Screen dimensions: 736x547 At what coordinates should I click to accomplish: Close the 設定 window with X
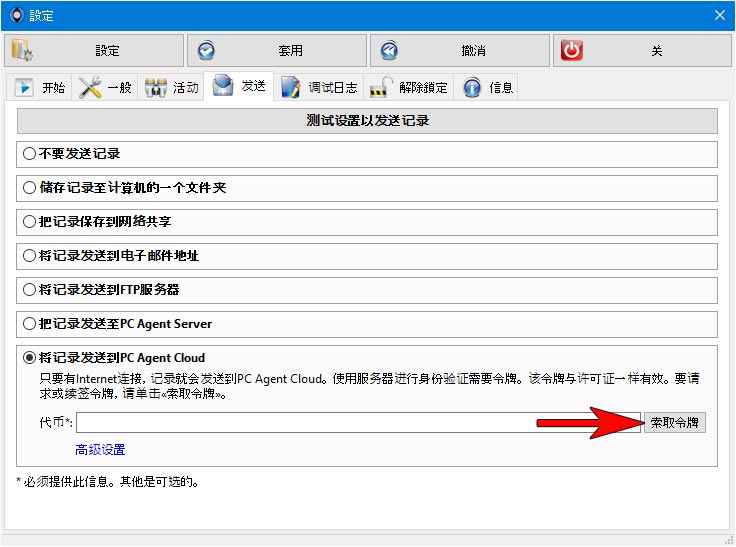(x=720, y=15)
